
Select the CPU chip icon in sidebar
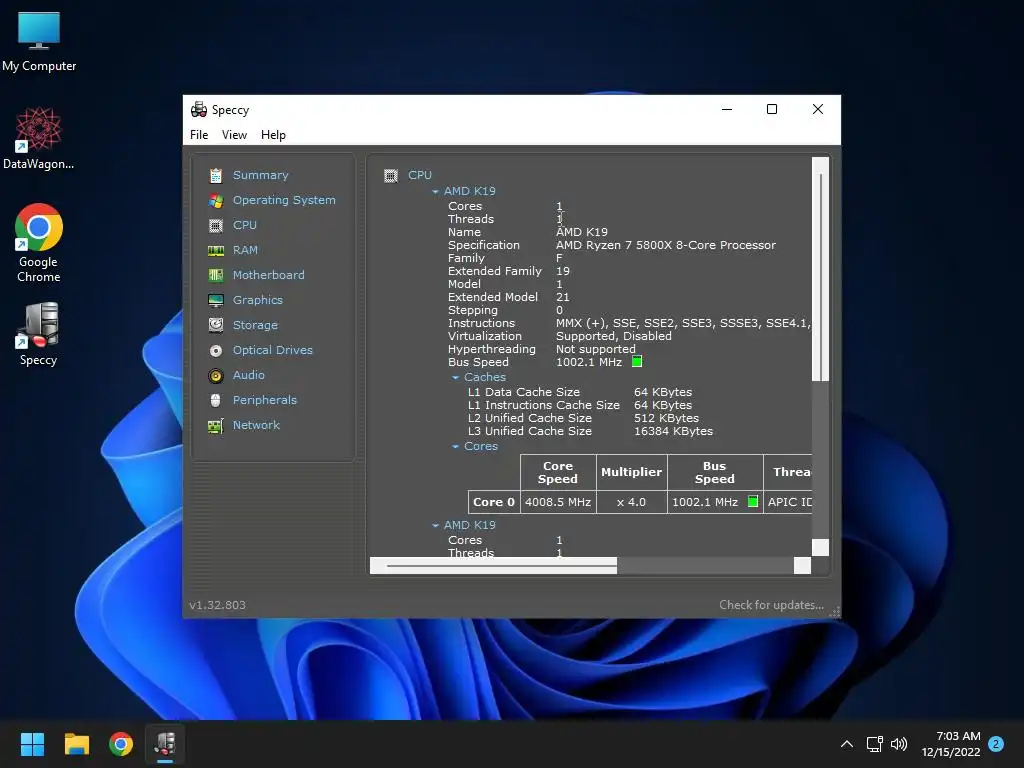coord(216,225)
